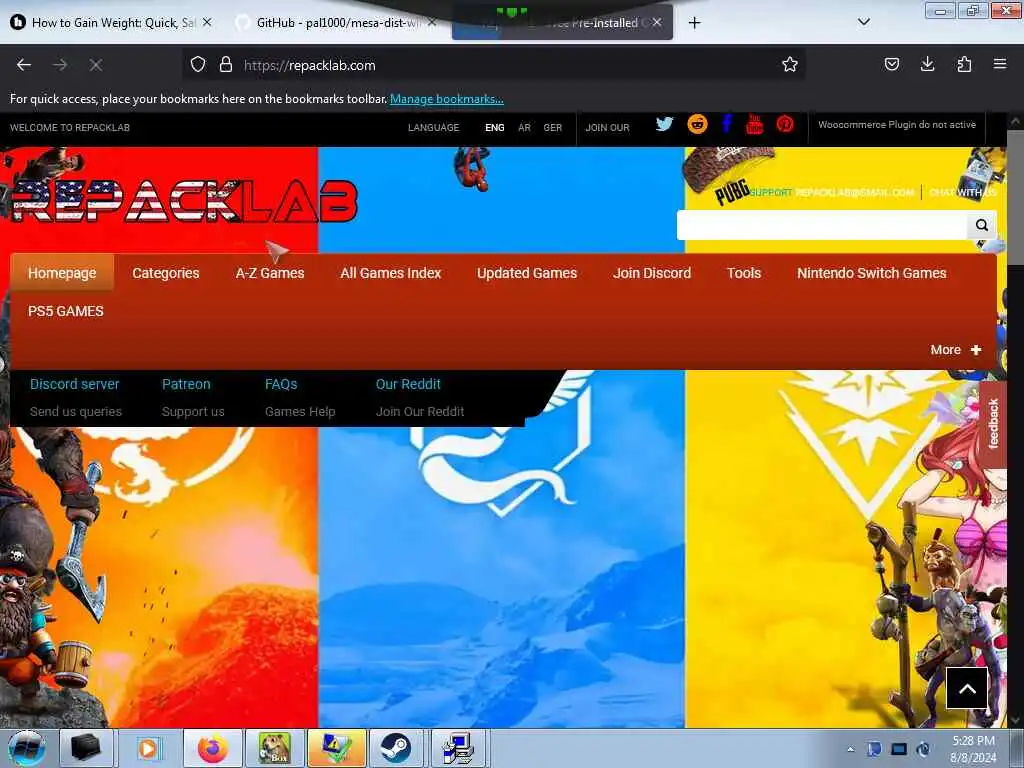
Task: Open the Firefox hamburger application menu
Action: pos(1000,65)
